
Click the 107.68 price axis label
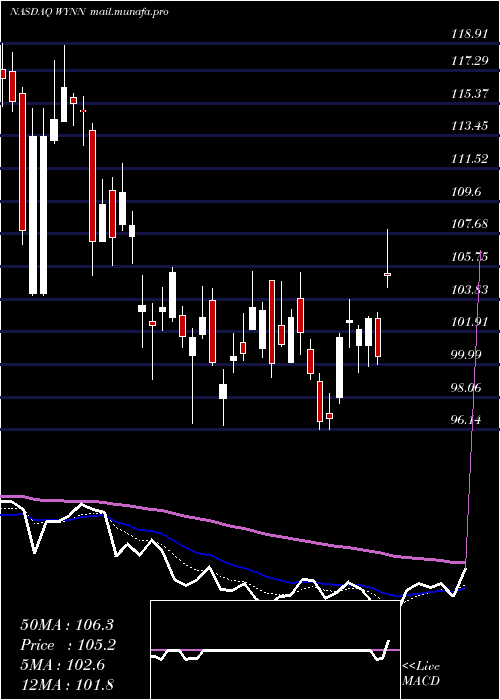469,224
